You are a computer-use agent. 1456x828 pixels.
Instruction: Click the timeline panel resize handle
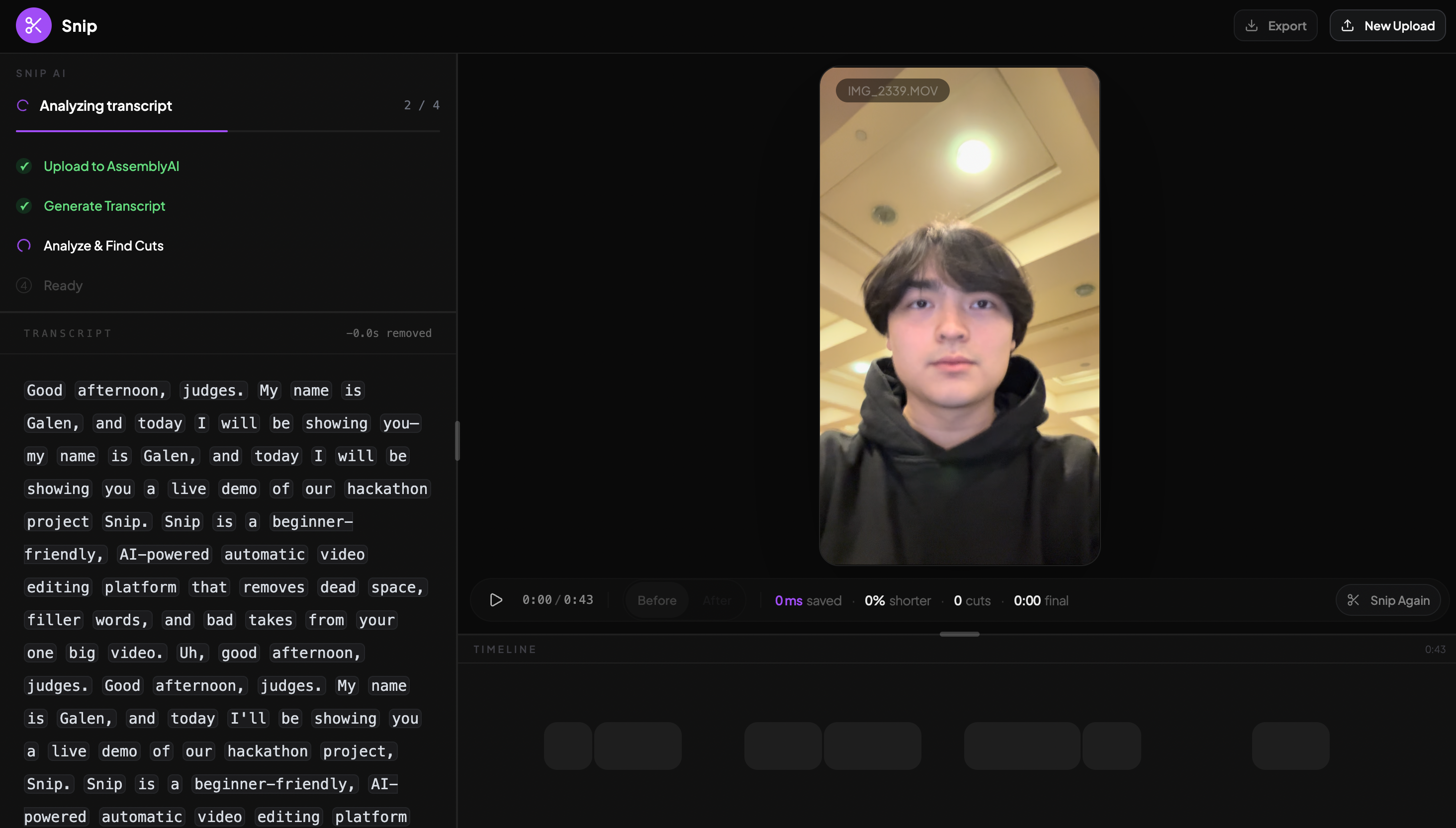coord(959,634)
